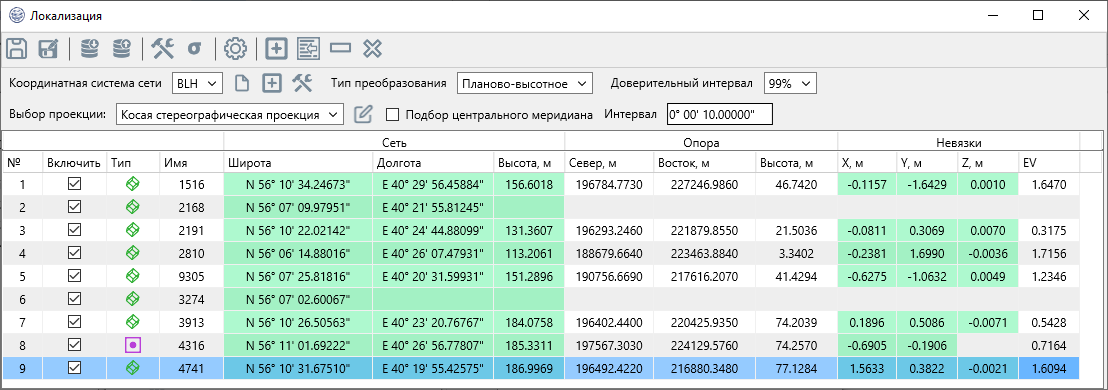
Task: Open the transformation type dropdown Планово-высотное
Action: [524, 83]
